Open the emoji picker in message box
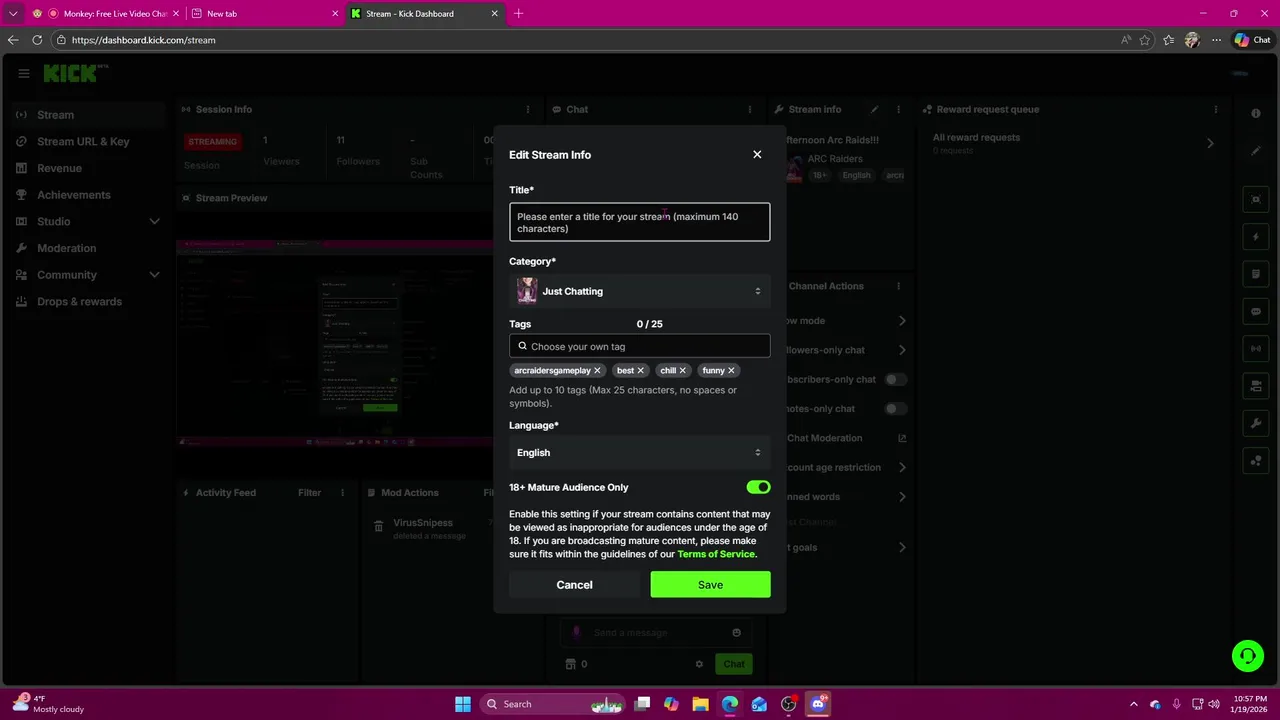Screen dimensions: 1280x720 coord(737,632)
